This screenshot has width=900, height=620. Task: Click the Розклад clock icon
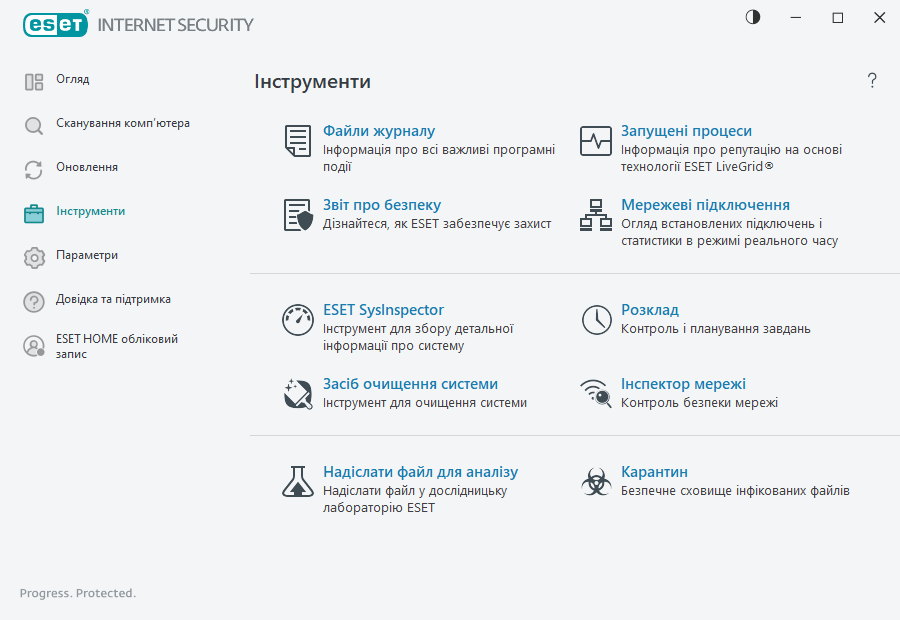coord(596,320)
